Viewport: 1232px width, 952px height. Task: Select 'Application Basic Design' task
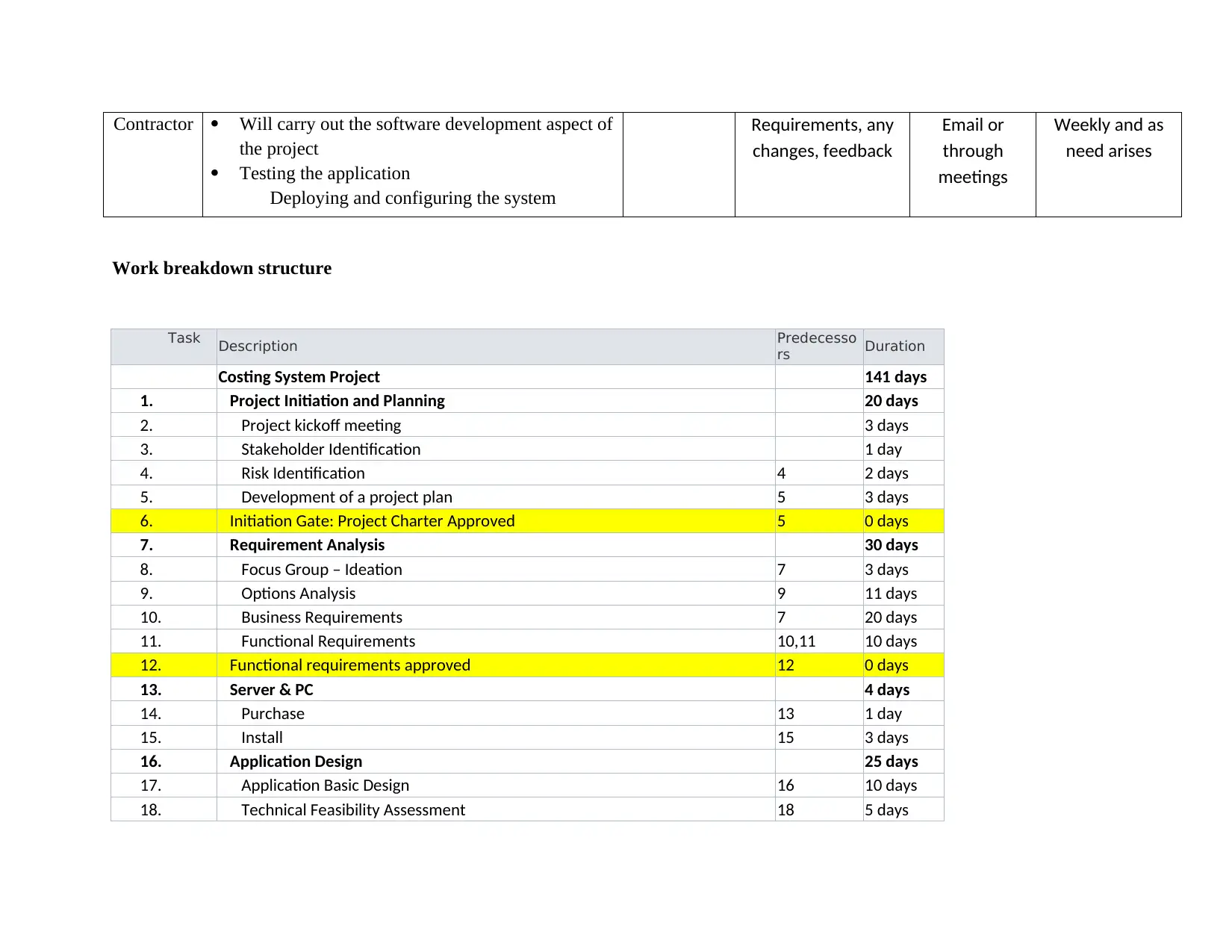325,785
